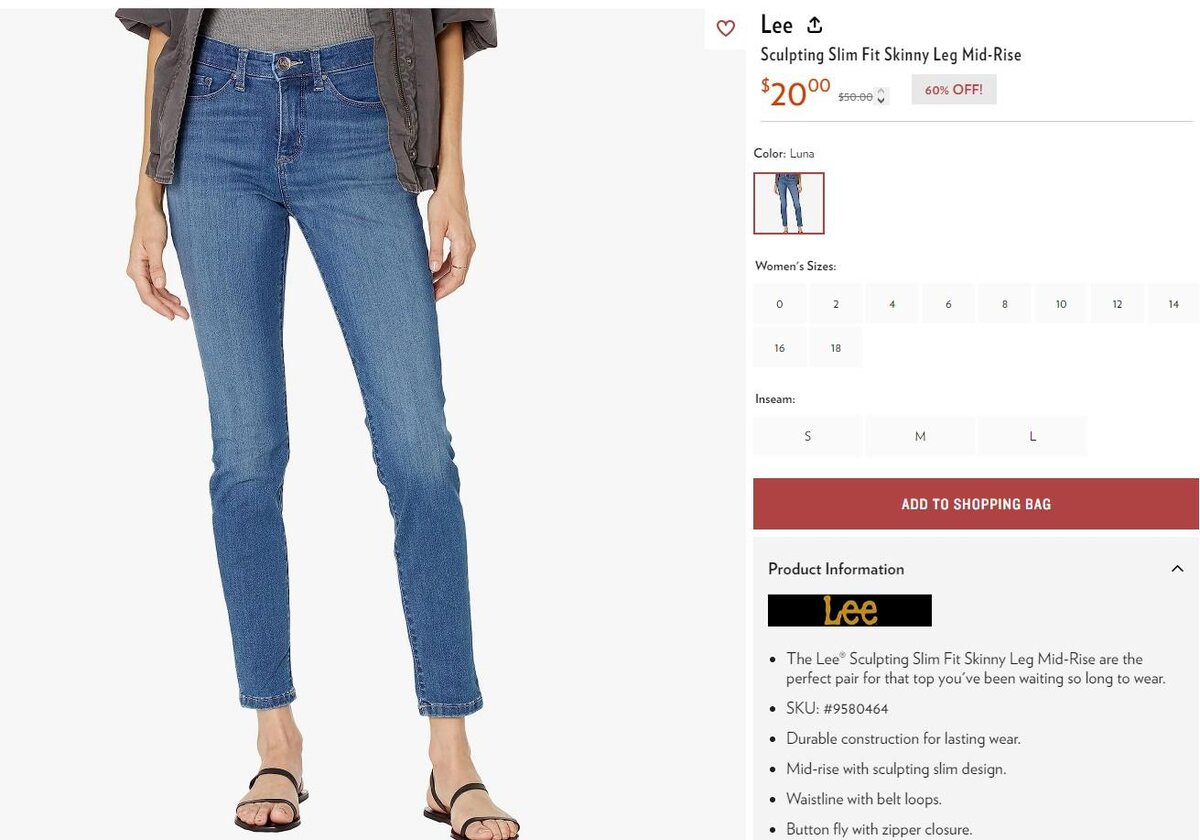This screenshot has height=840, width=1200.
Task: Click the share icon beside Lee
Action: click(815, 25)
